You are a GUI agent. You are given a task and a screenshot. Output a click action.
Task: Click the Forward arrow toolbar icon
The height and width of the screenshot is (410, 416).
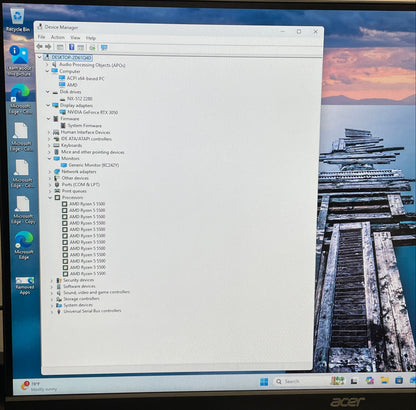pos(48,47)
